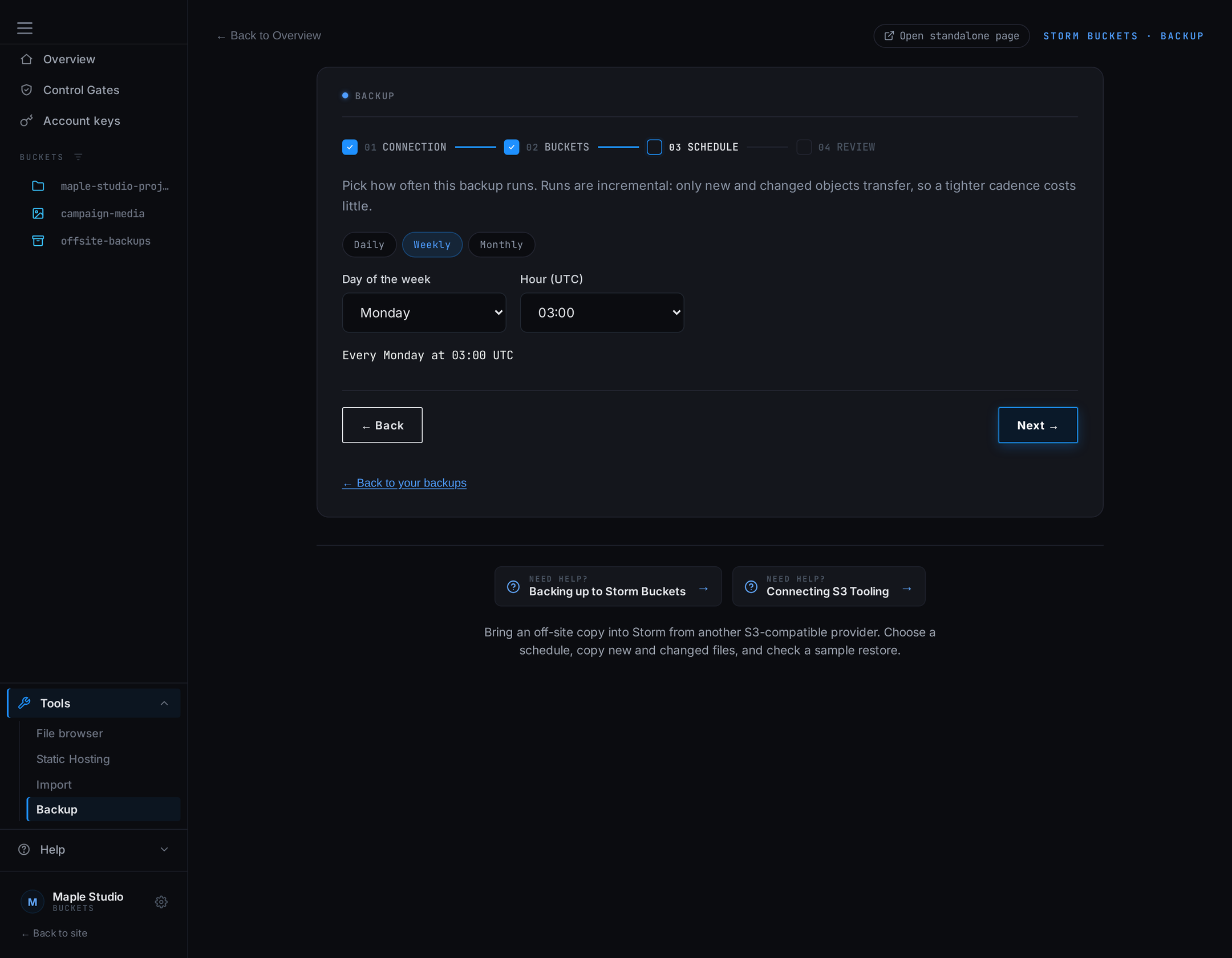Open File browser in Tools menu
The height and width of the screenshot is (958, 1232).
pyautogui.click(x=70, y=733)
